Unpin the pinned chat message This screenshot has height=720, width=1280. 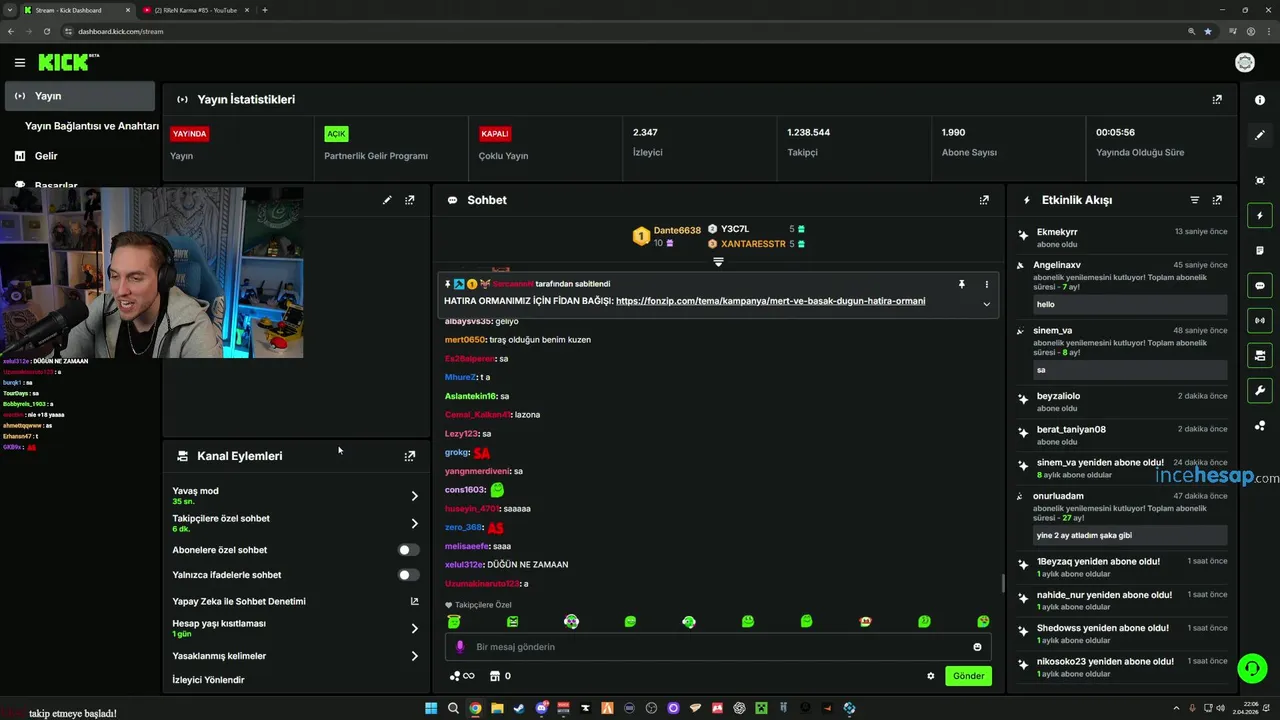(x=962, y=284)
